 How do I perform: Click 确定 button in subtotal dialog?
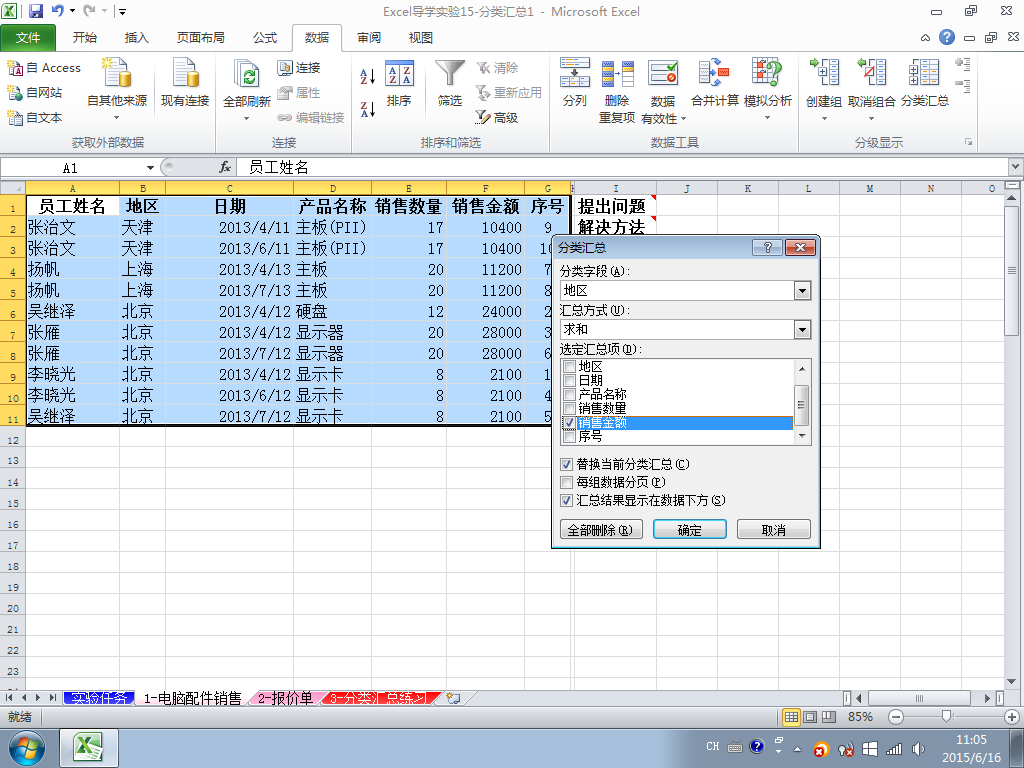[690, 530]
